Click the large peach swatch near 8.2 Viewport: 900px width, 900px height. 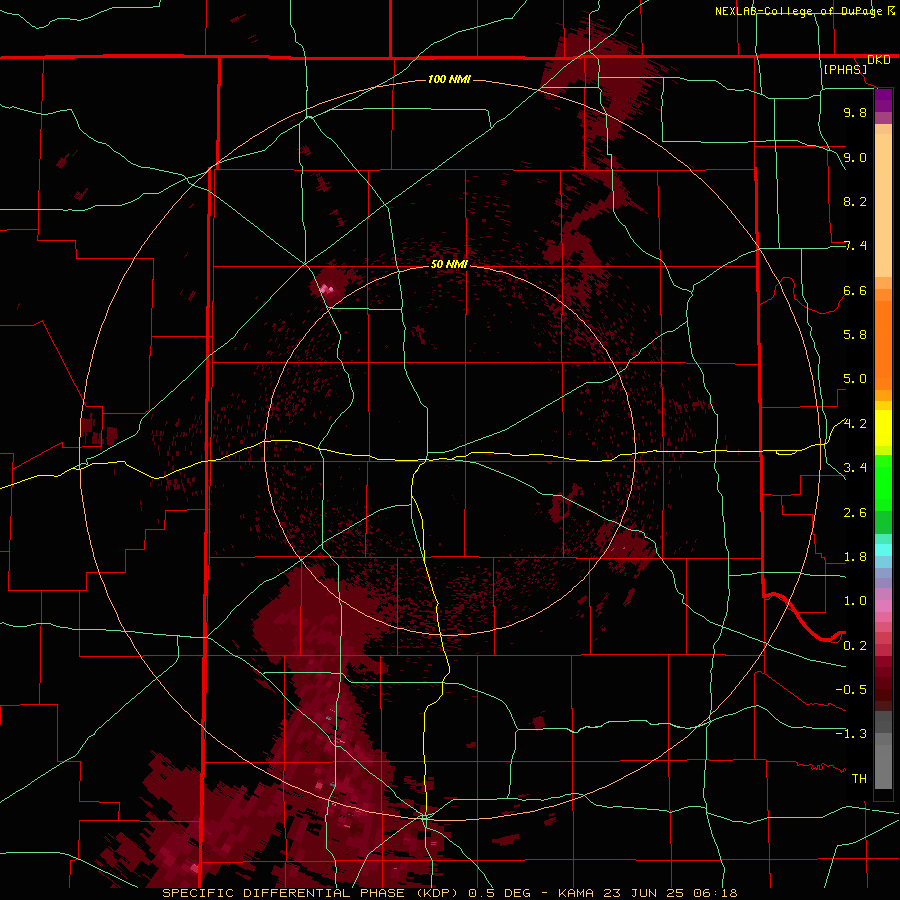pos(883,206)
